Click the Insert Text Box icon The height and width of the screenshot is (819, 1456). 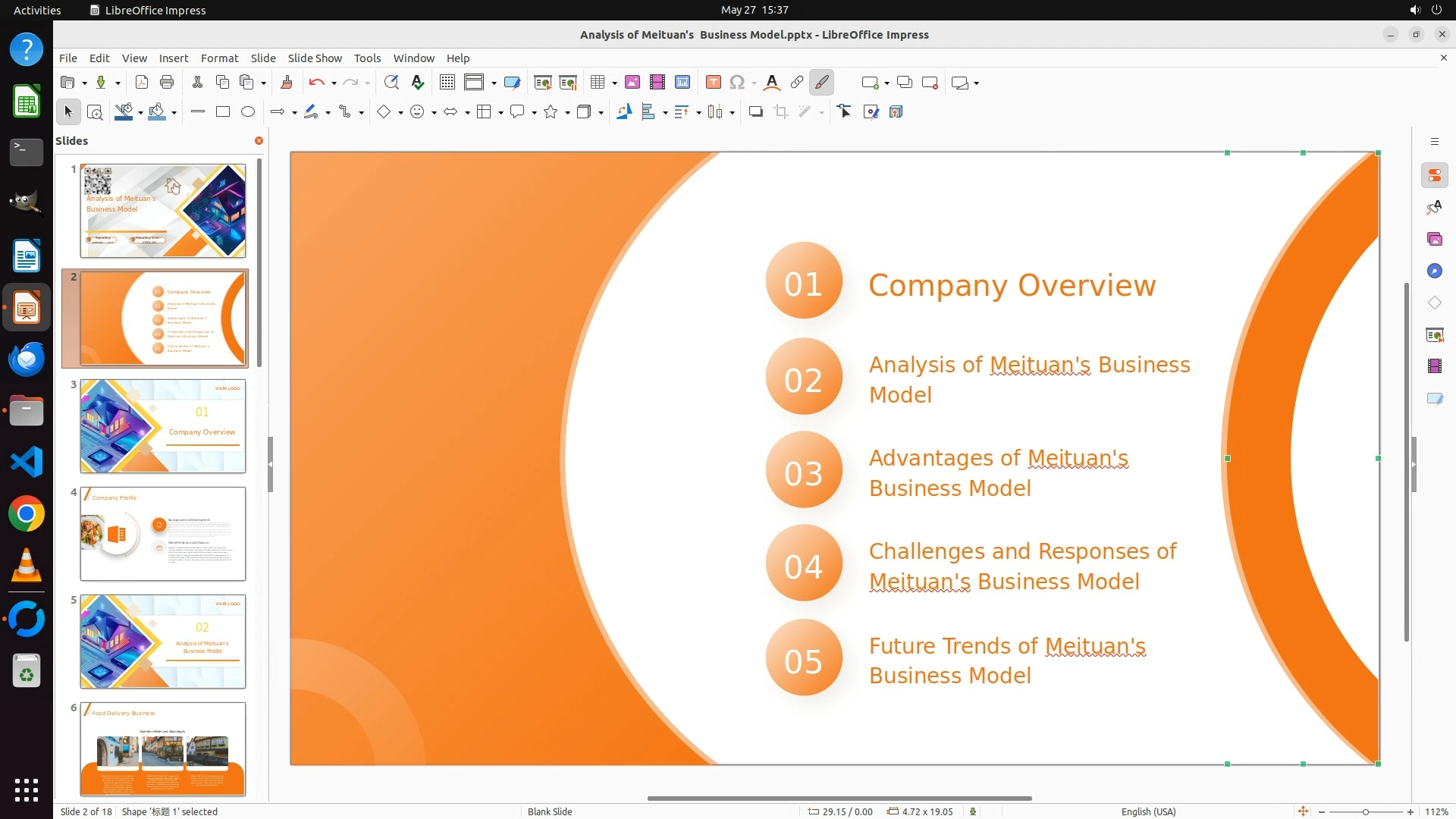tap(713, 83)
